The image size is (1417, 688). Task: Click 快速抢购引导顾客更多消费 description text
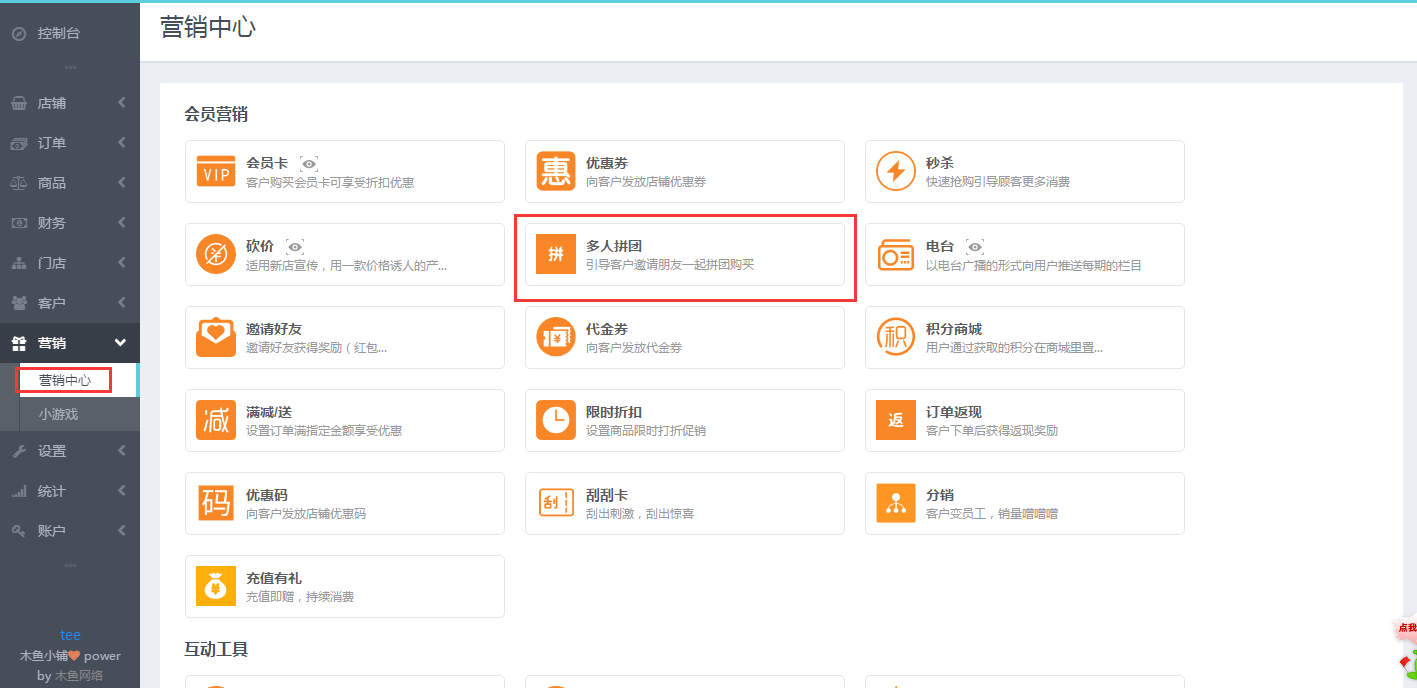pyautogui.click(x=998, y=182)
